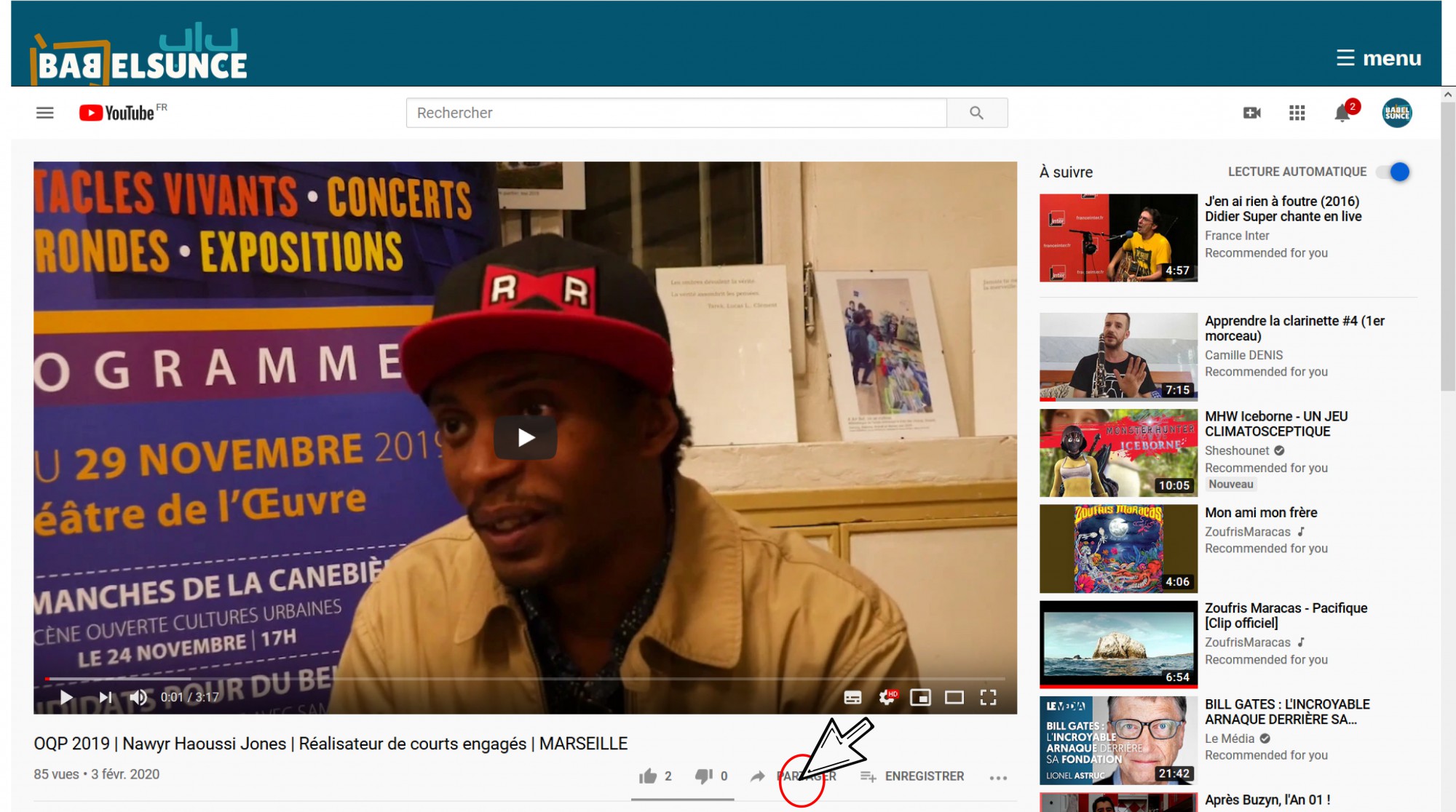Click channel name Le Média
1456x812 pixels.
tap(1230, 739)
